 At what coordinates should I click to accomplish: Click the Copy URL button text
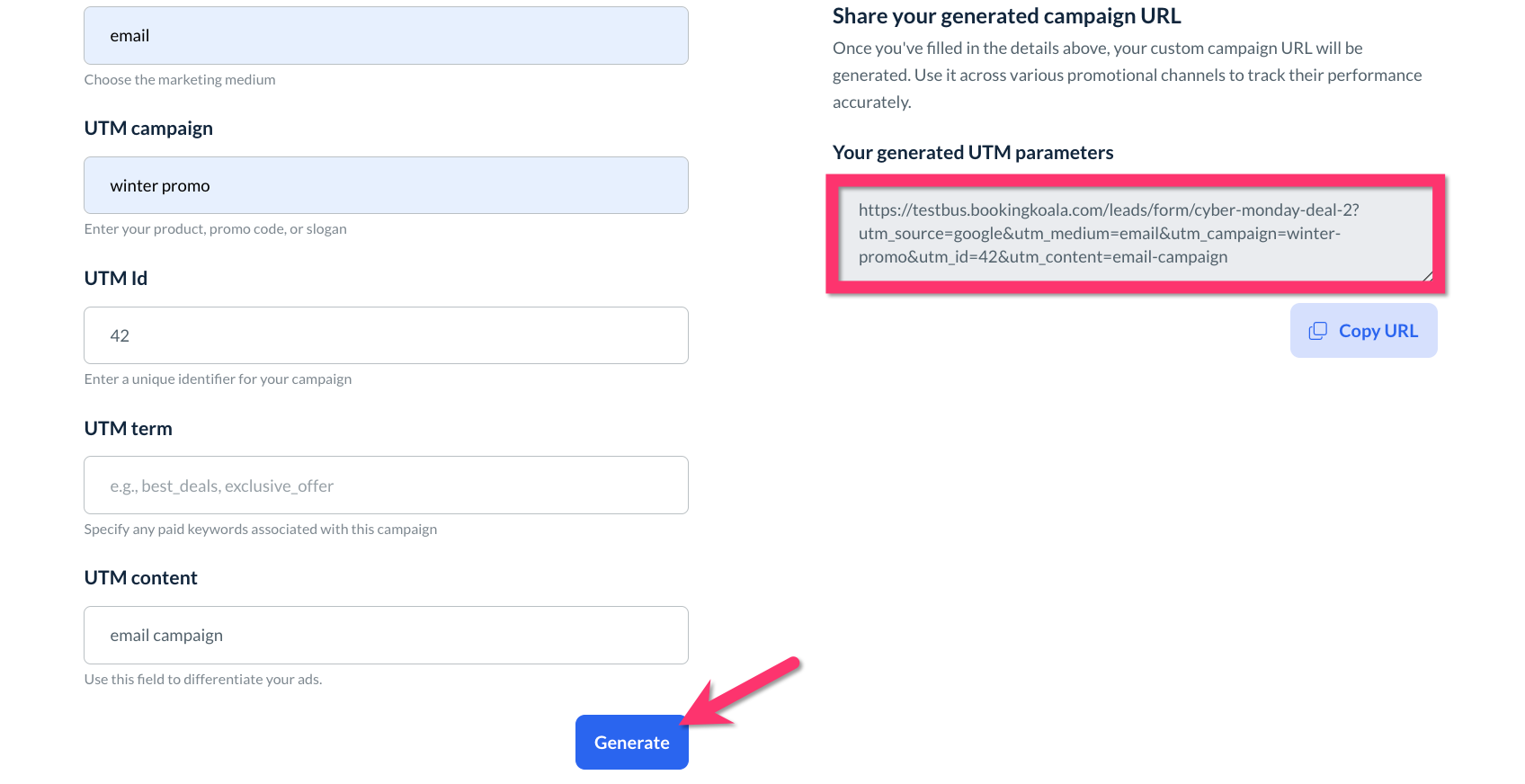tap(1378, 331)
